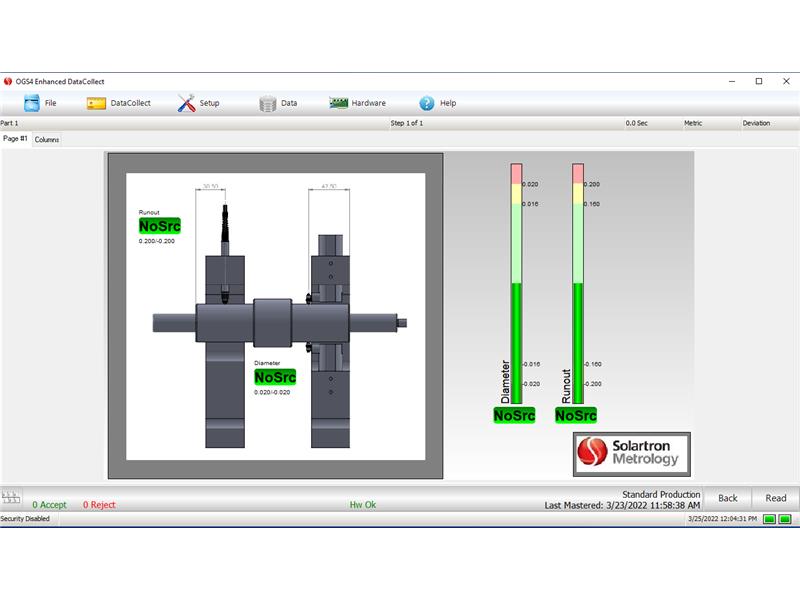This screenshot has height=600, width=800.
Task: Click the Hardware circuit board icon
Action: pyautogui.click(x=338, y=103)
